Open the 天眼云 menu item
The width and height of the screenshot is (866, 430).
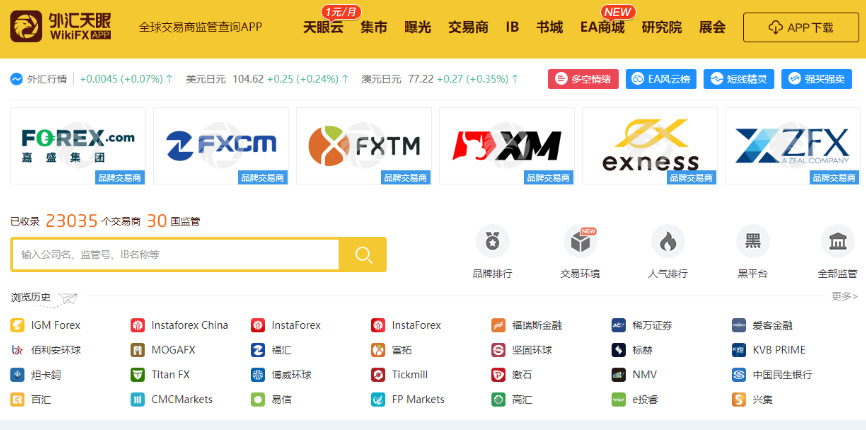tap(323, 27)
